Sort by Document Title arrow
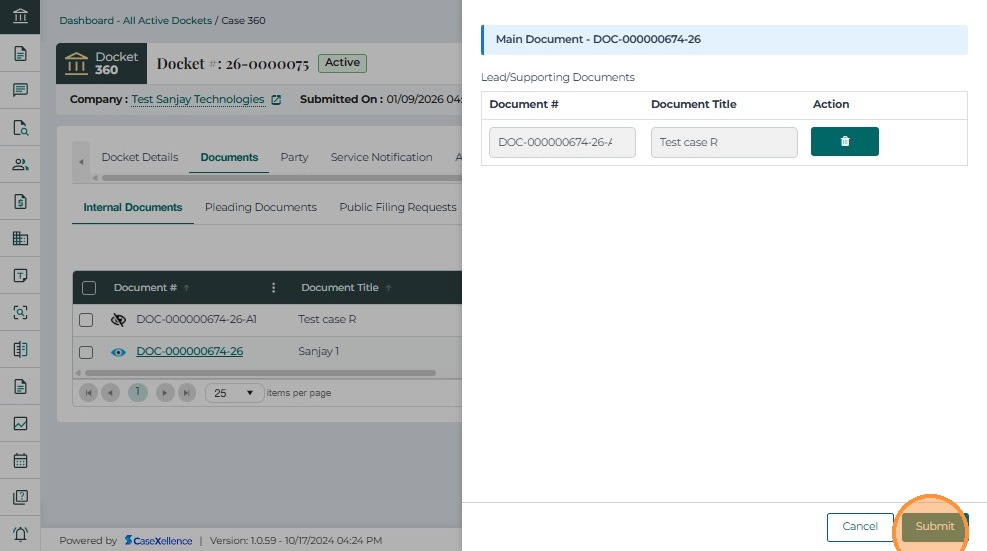The height and width of the screenshot is (551, 987). pos(388,288)
